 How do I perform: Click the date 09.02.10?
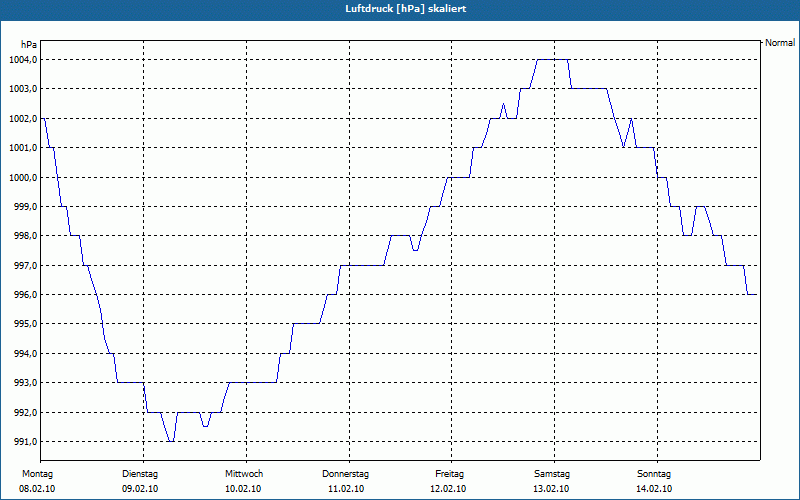tap(140, 489)
